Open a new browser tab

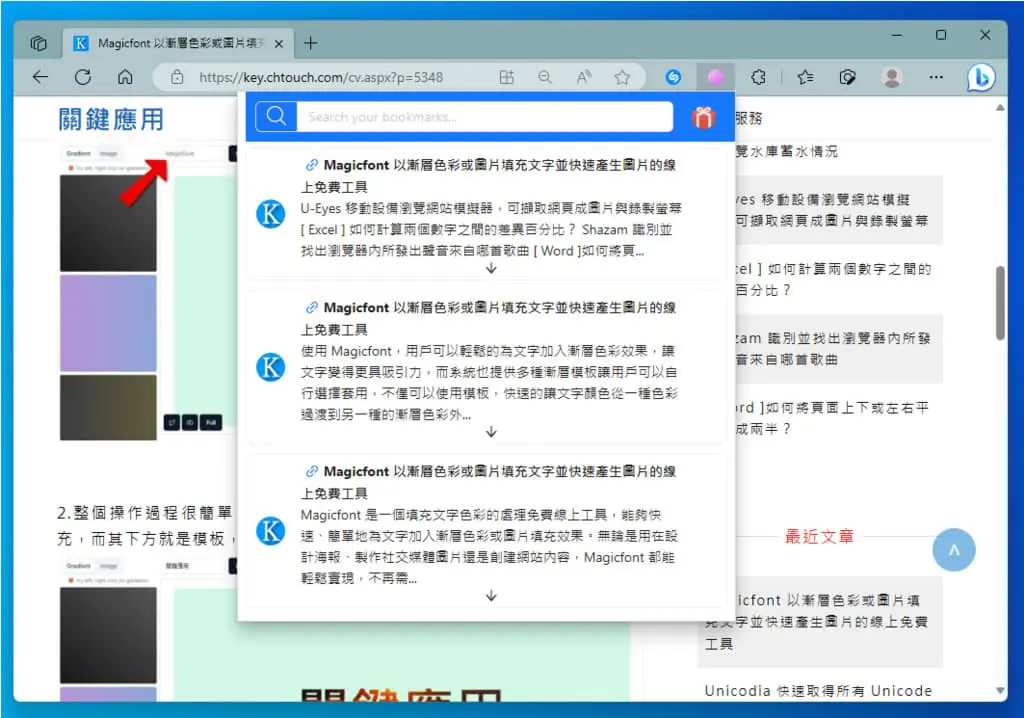click(x=311, y=43)
